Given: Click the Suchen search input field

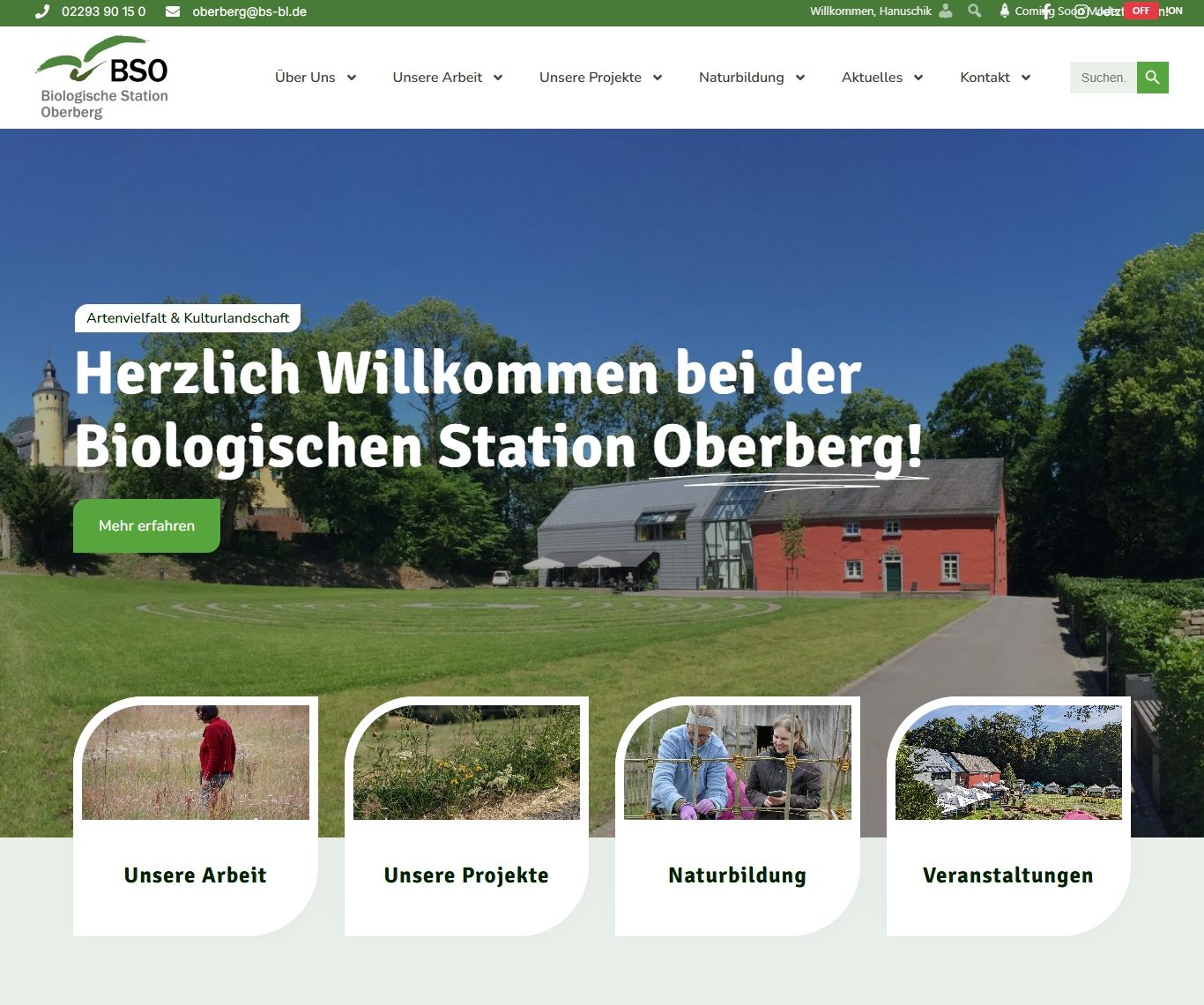Looking at the screenshot, I should [1103, 78].
